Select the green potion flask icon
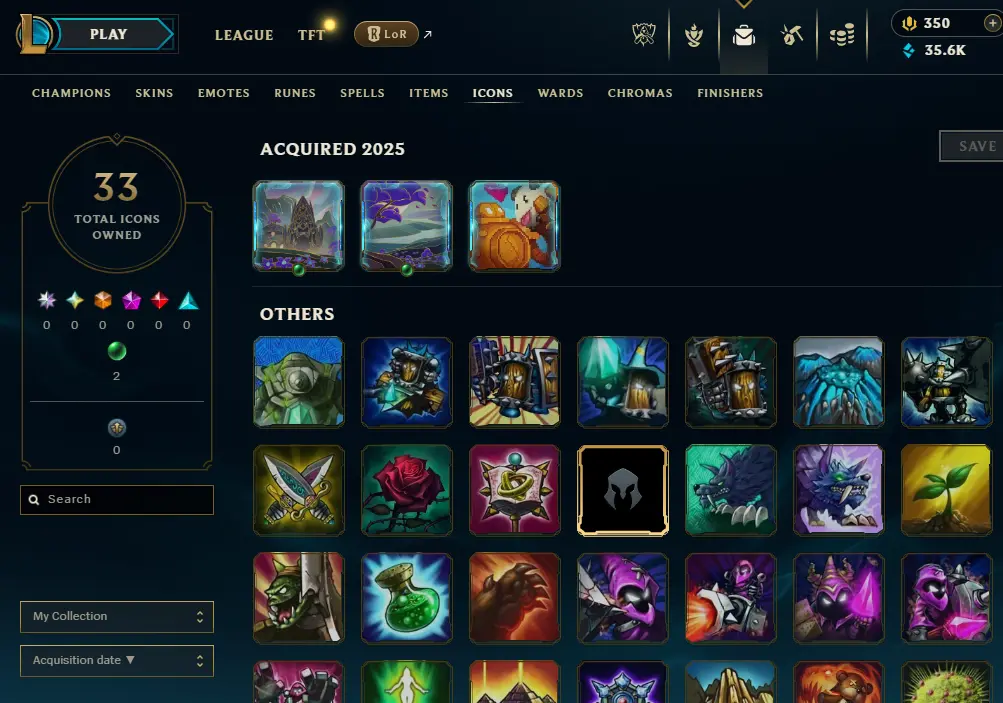The width and height of the screenshot is (1003, 703). 406,598
